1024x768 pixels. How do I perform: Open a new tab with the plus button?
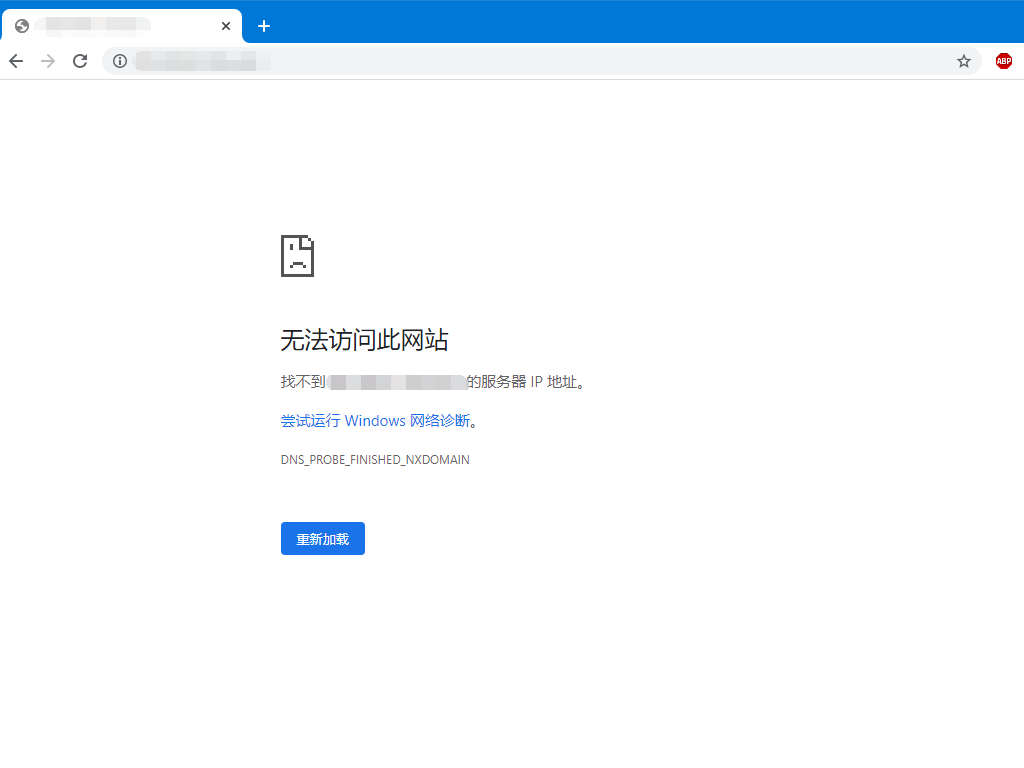(x=264, y=26)
